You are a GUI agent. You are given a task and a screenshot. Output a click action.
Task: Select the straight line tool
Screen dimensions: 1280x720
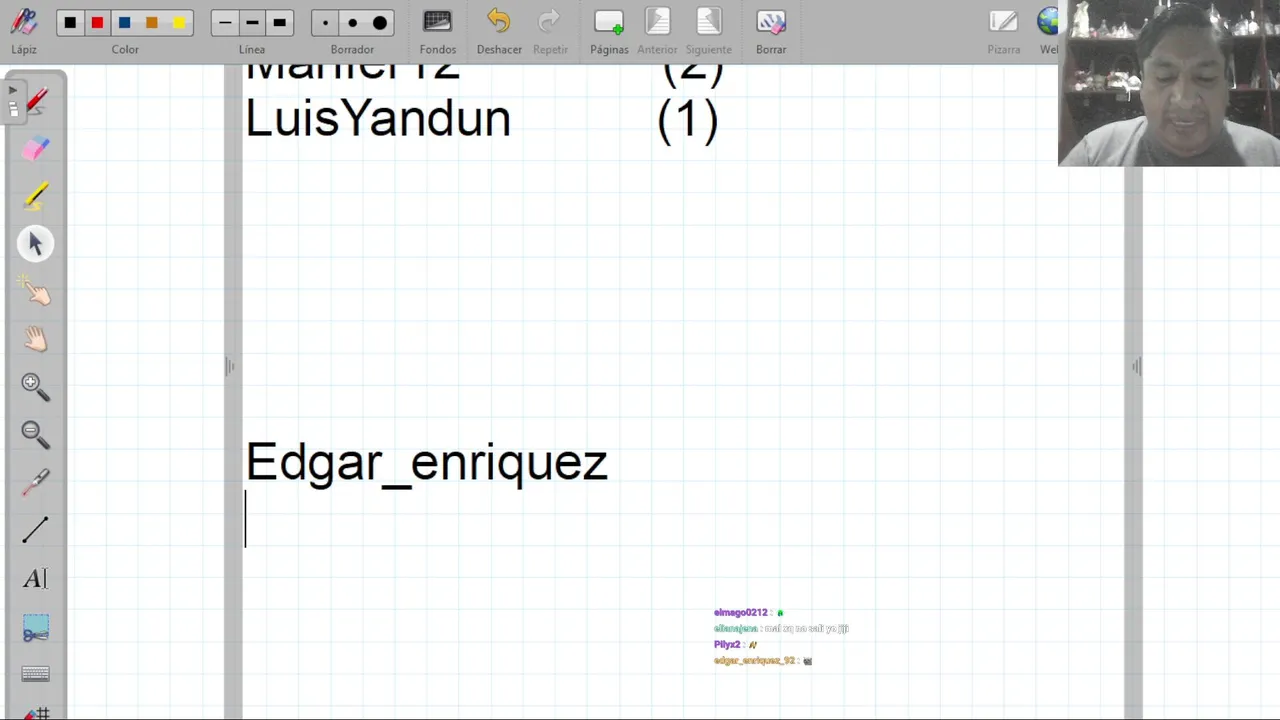tap(36, 530)
